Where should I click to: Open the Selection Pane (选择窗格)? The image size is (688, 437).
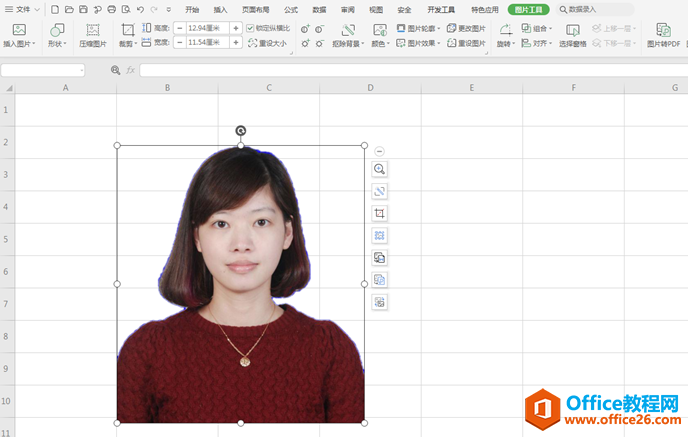tap(573, 35)
